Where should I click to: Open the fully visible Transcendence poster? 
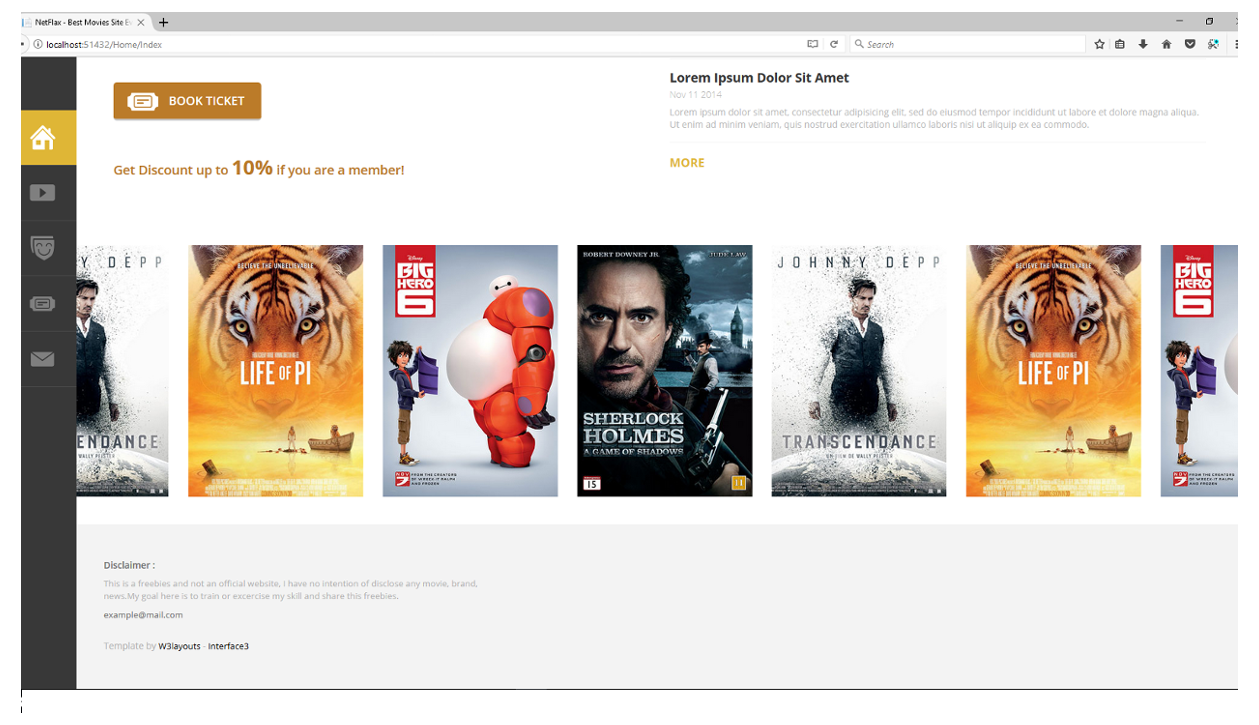pos(859,371)
